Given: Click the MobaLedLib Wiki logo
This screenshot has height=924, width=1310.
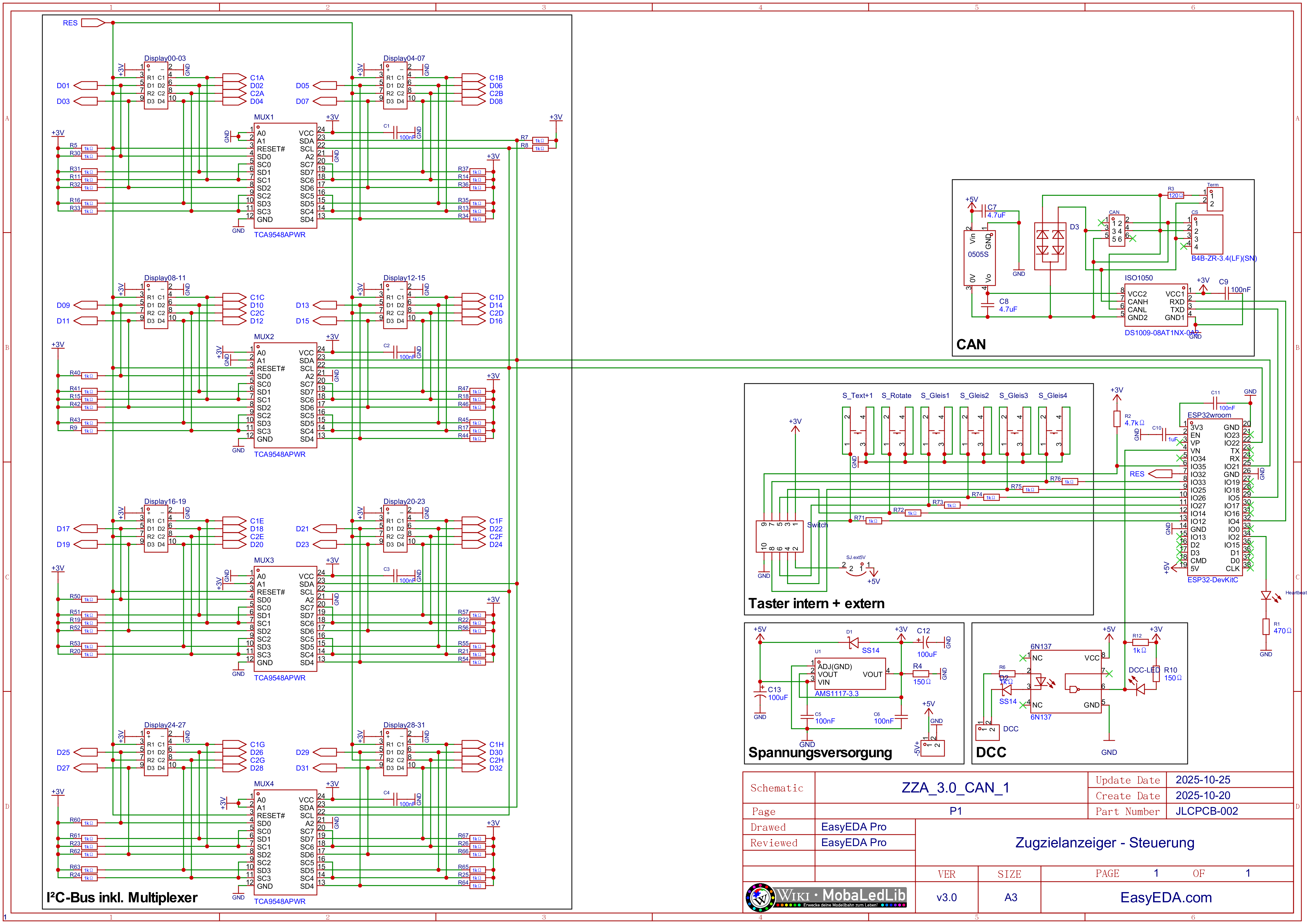Looking at the screenshot, I should tap(825, 897).
